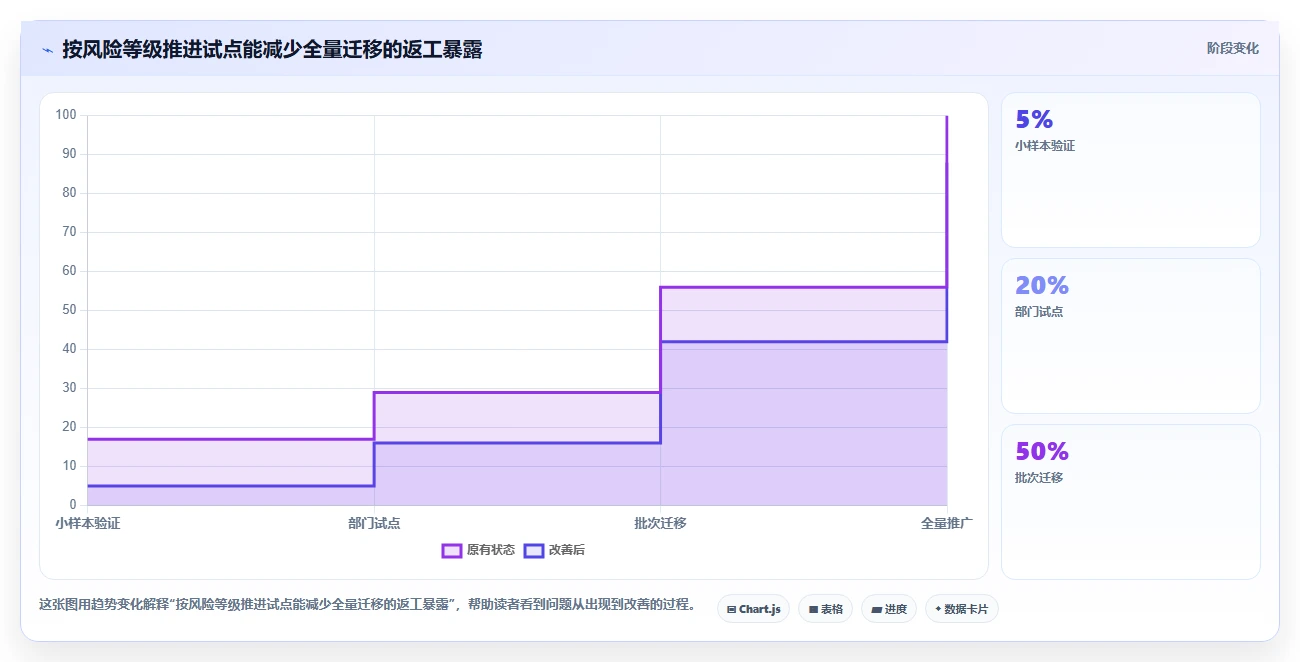Click the header icon beside the title

coord(47,49)
